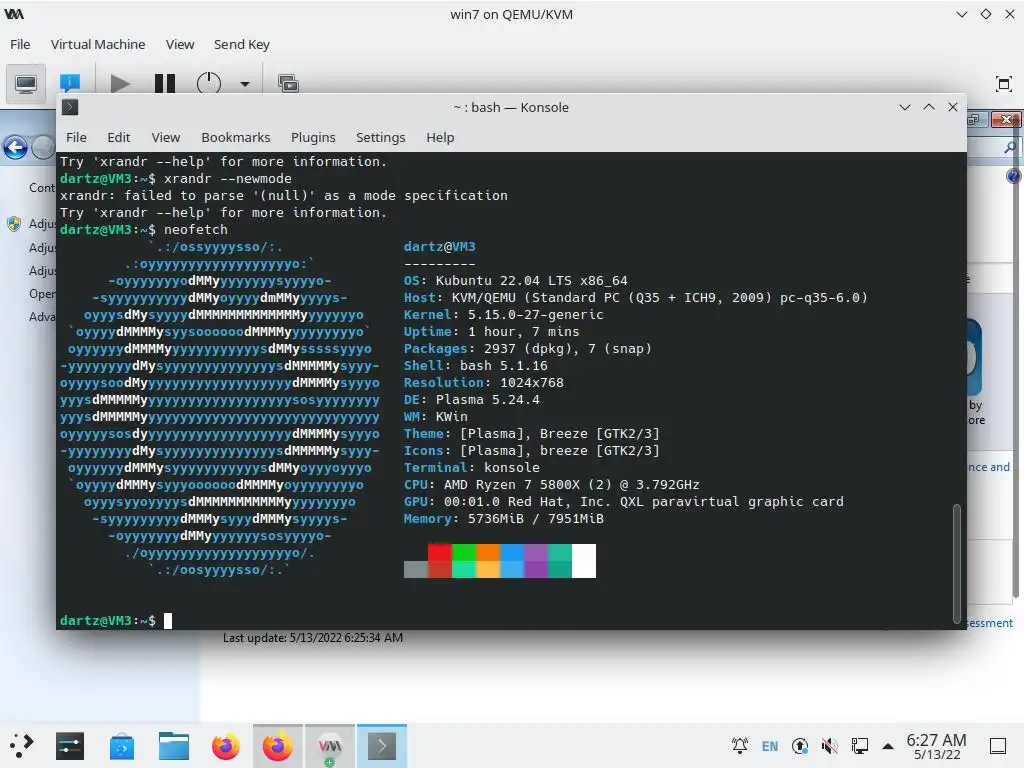The height and width of the screenshot is (768, 1024).
Task: Click the search icon in Windows 7 window
Action: (1010, 148)
